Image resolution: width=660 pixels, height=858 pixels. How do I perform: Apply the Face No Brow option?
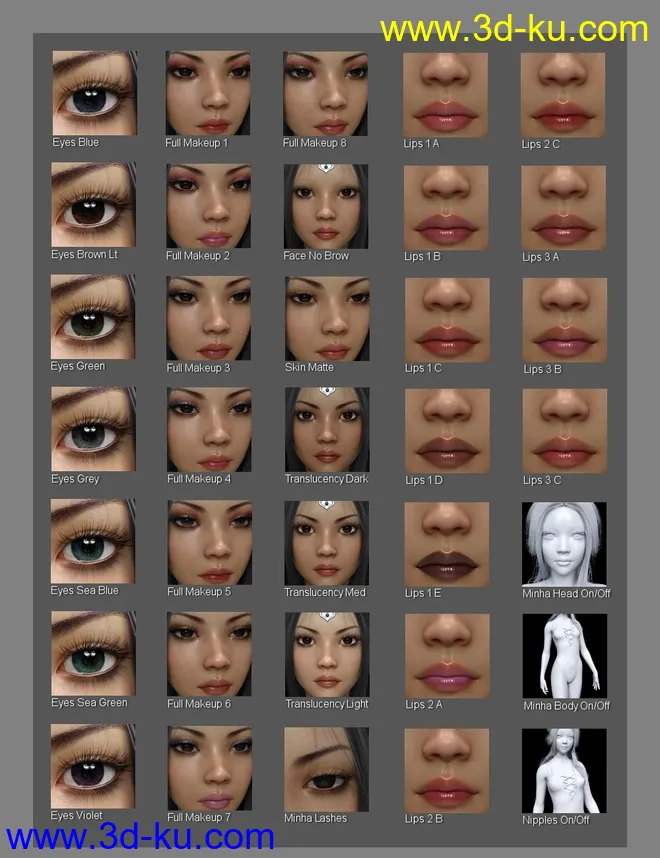pyautogui.click(x=327, y=205)
